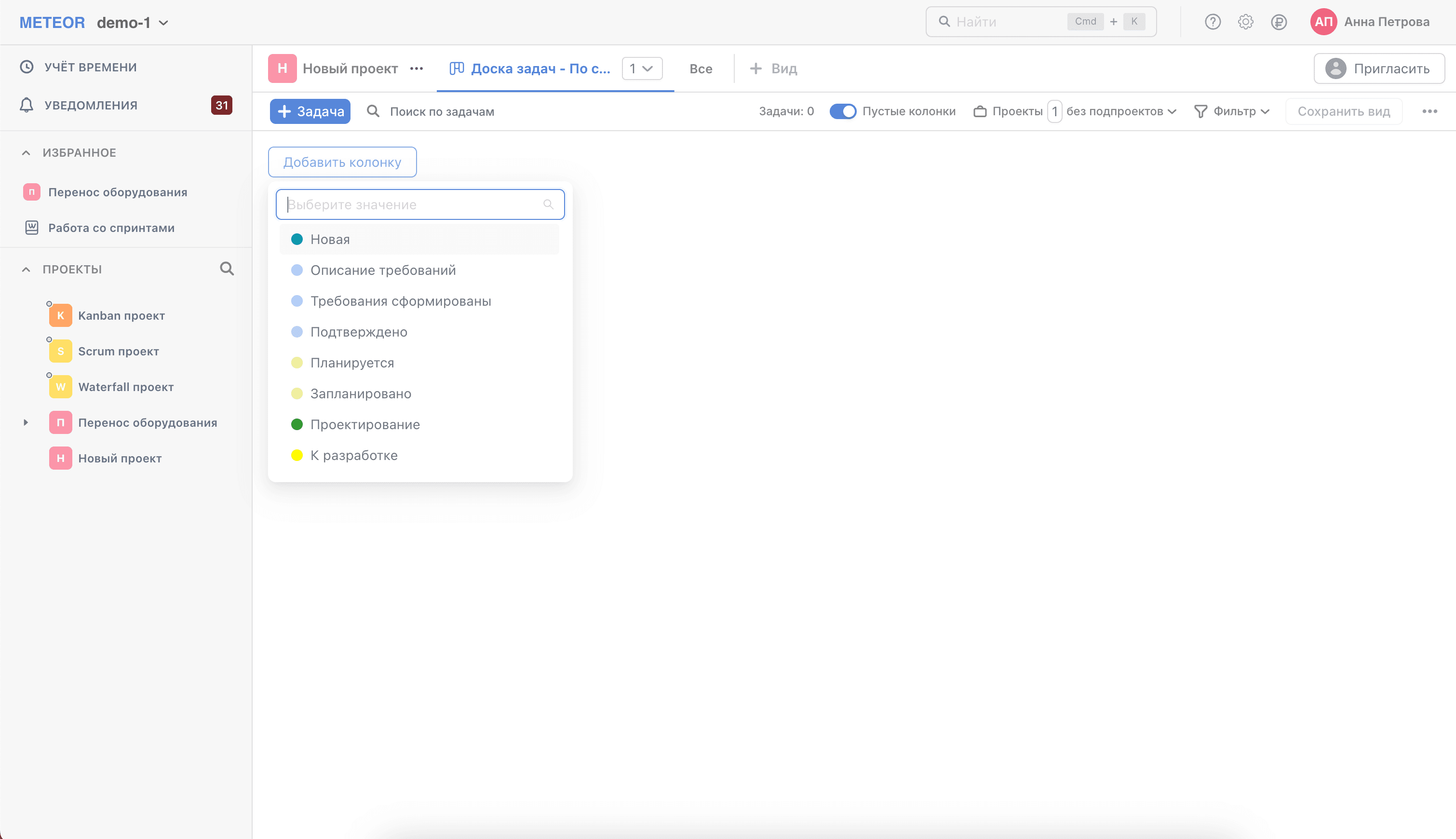Open Waterfall проект in sidebar

[126, 387]
